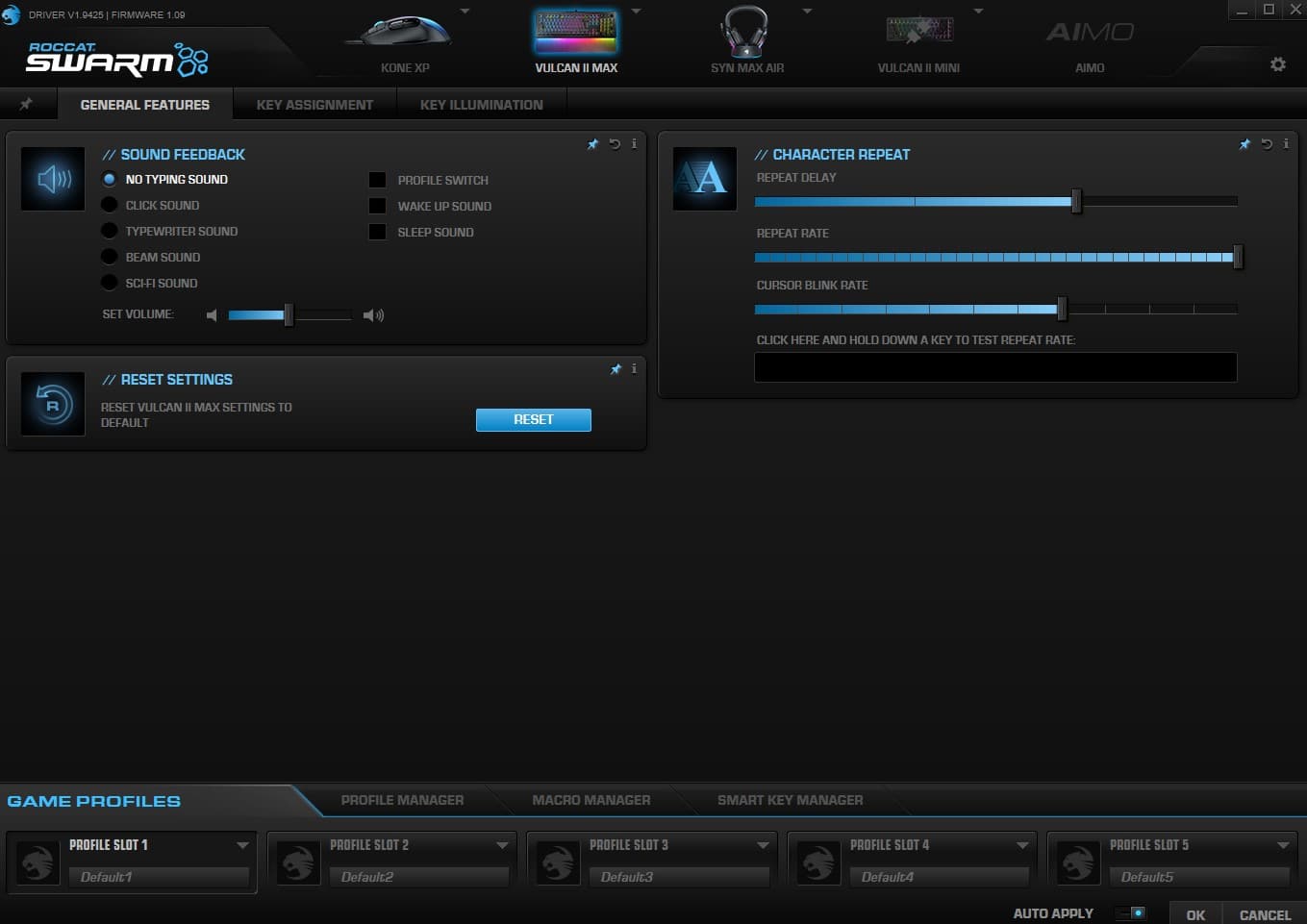Click Default1 profile name field
Screen dimensions: 1307x924
(159, 877)
